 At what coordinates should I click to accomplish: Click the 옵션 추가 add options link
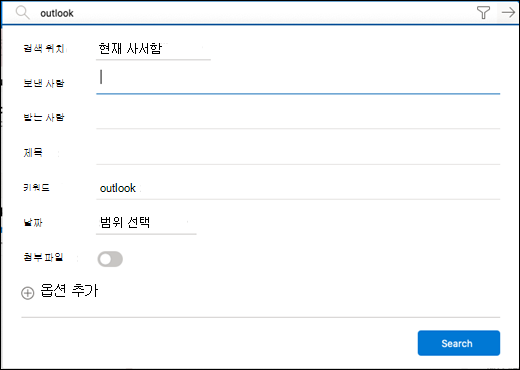[69, 291]
